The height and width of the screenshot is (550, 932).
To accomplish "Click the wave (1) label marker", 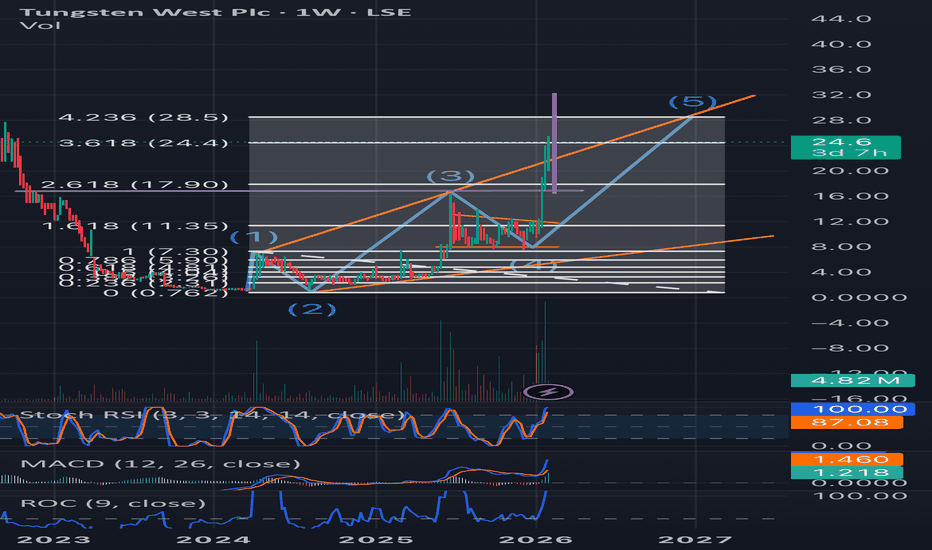I will pos(254,237).
